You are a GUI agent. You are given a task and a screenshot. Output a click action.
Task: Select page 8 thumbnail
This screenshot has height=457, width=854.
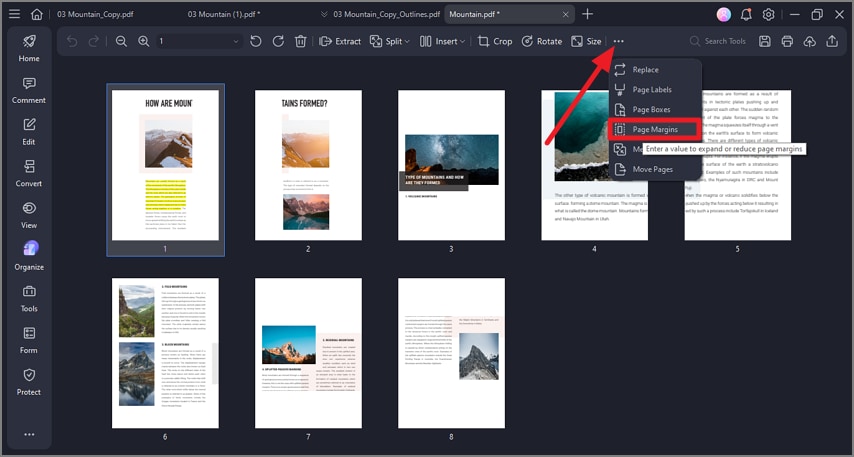coord(452,353)
